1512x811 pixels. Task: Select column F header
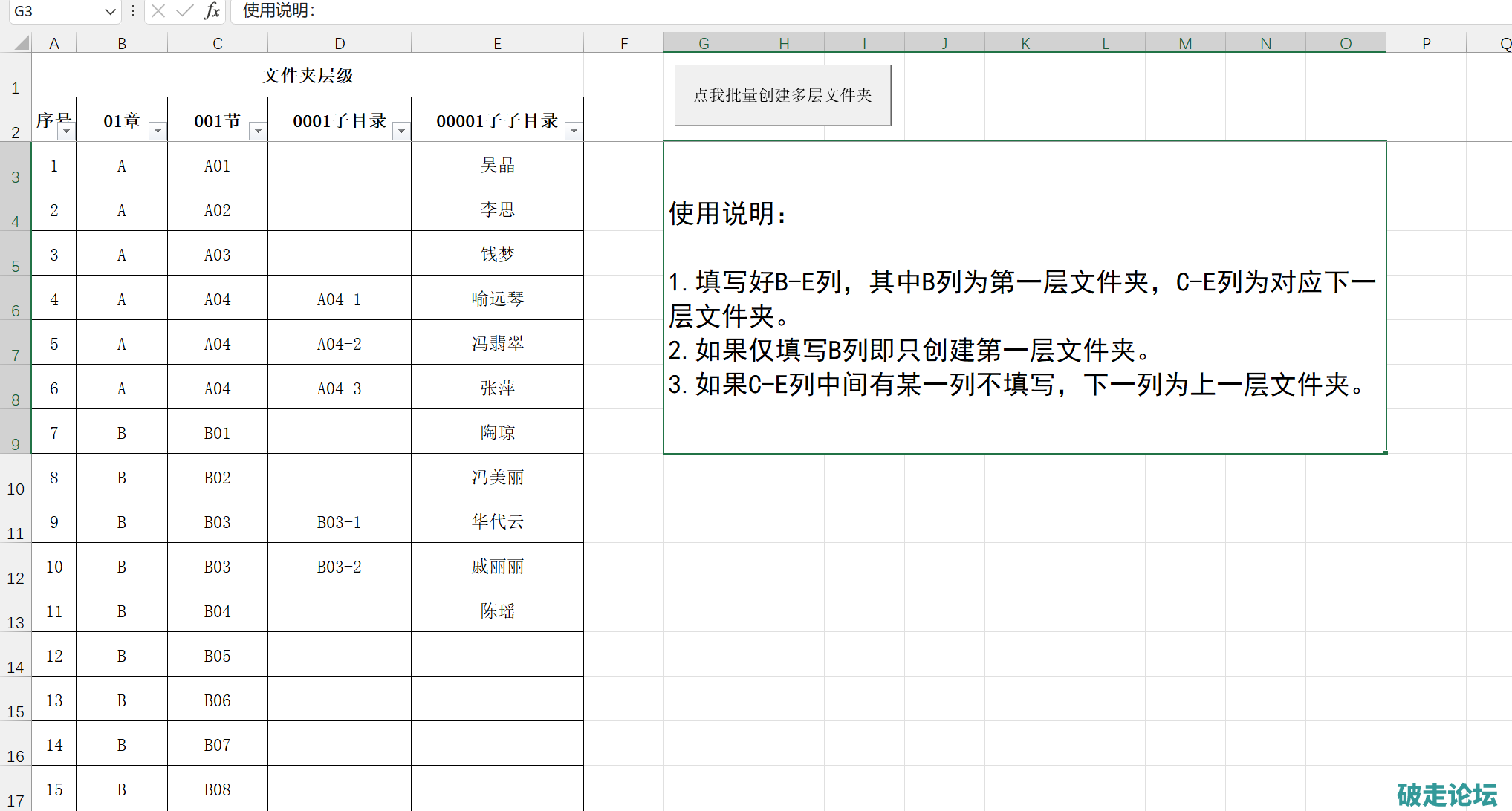click(x=624, y=43)
